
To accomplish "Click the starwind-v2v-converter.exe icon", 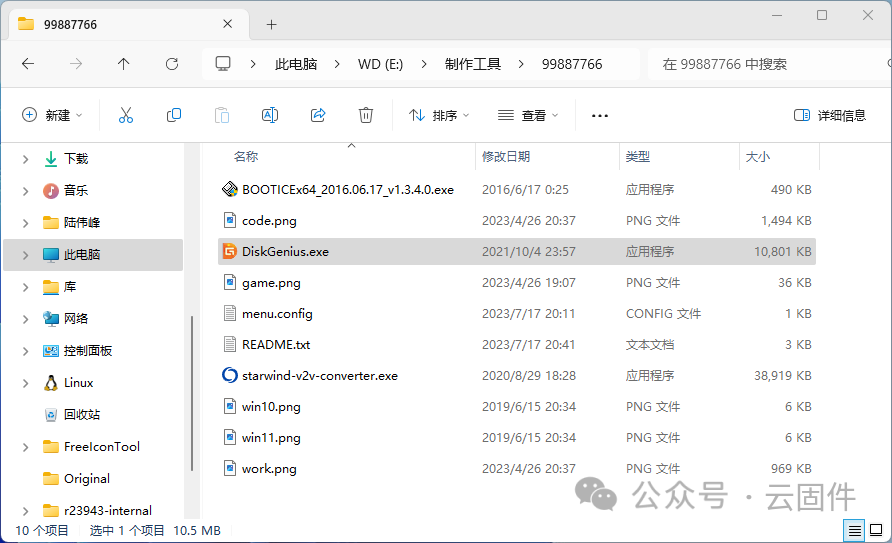I will point(230,375).
